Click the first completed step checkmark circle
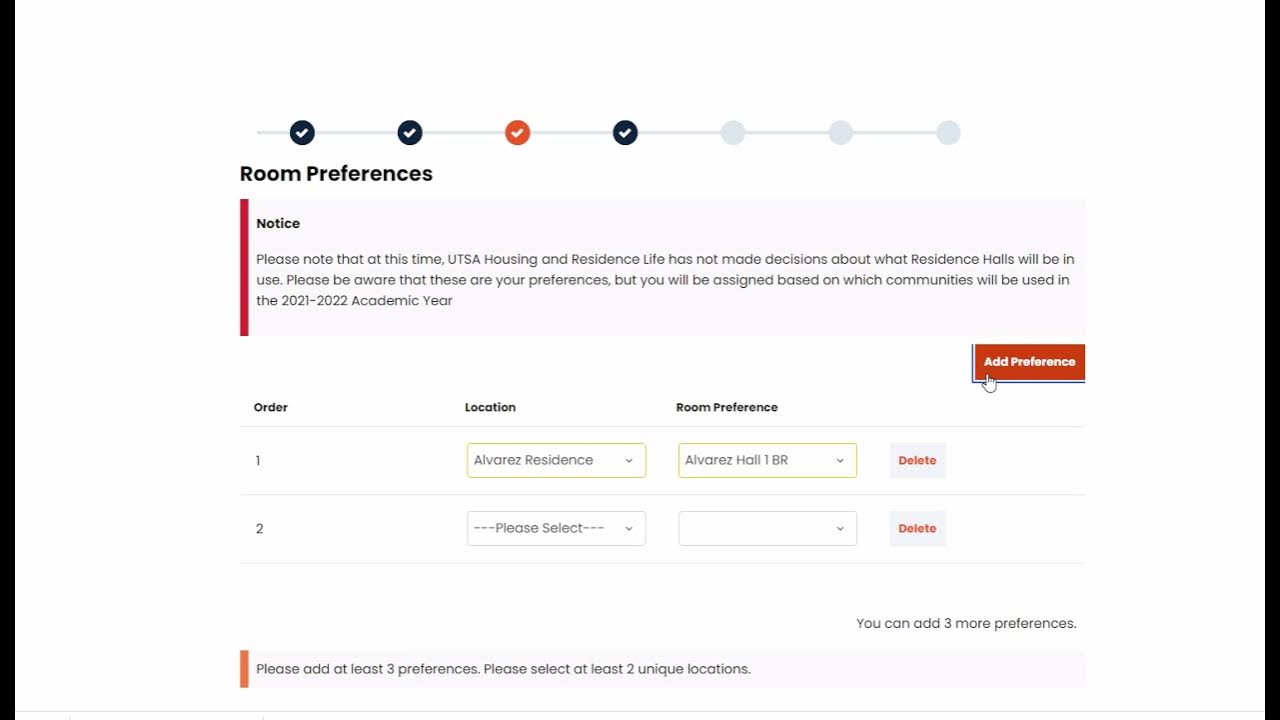This screenshot has width=1280, height=720. click(x=302, y=132)
